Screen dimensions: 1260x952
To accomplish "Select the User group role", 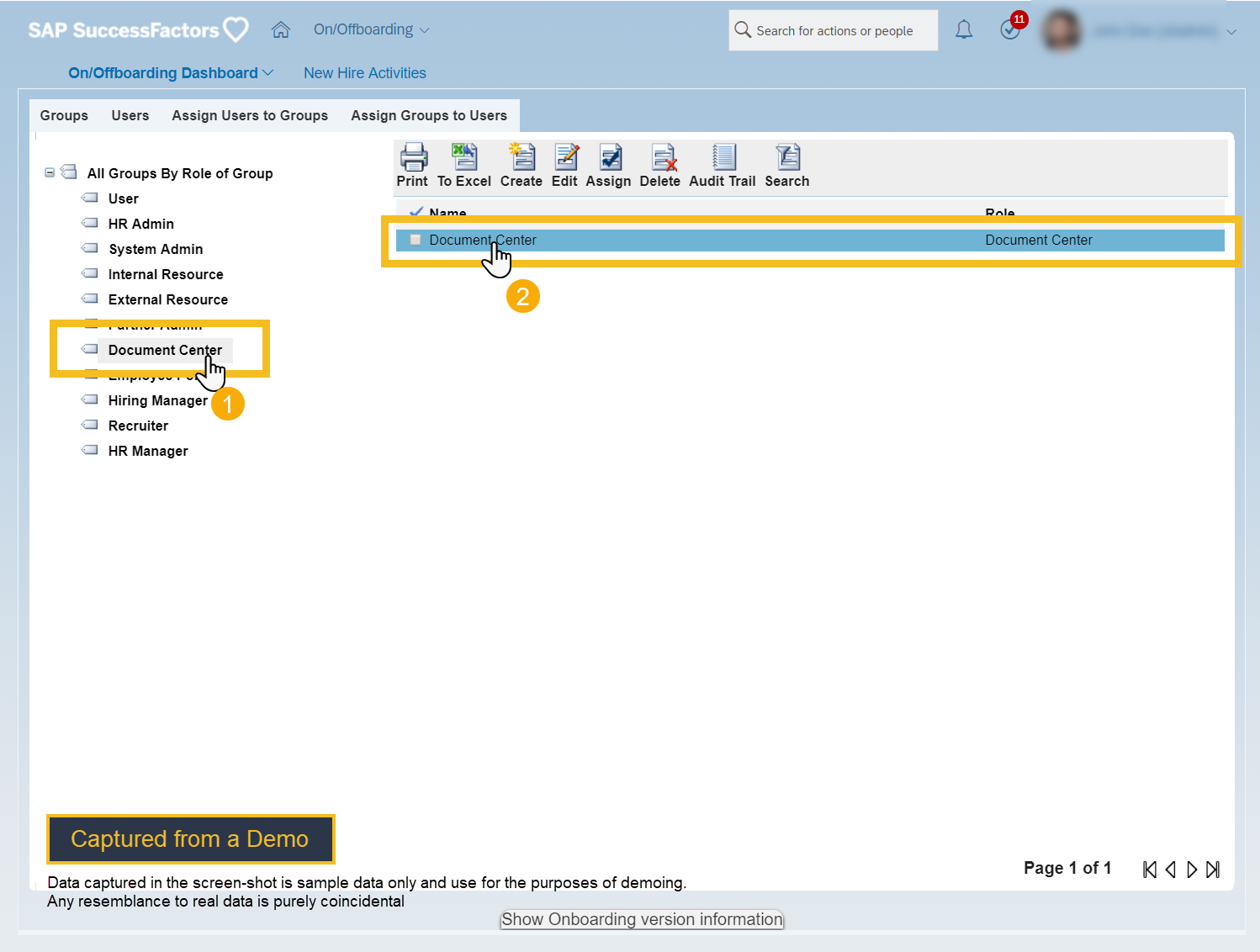I will (x=124, y=198).
